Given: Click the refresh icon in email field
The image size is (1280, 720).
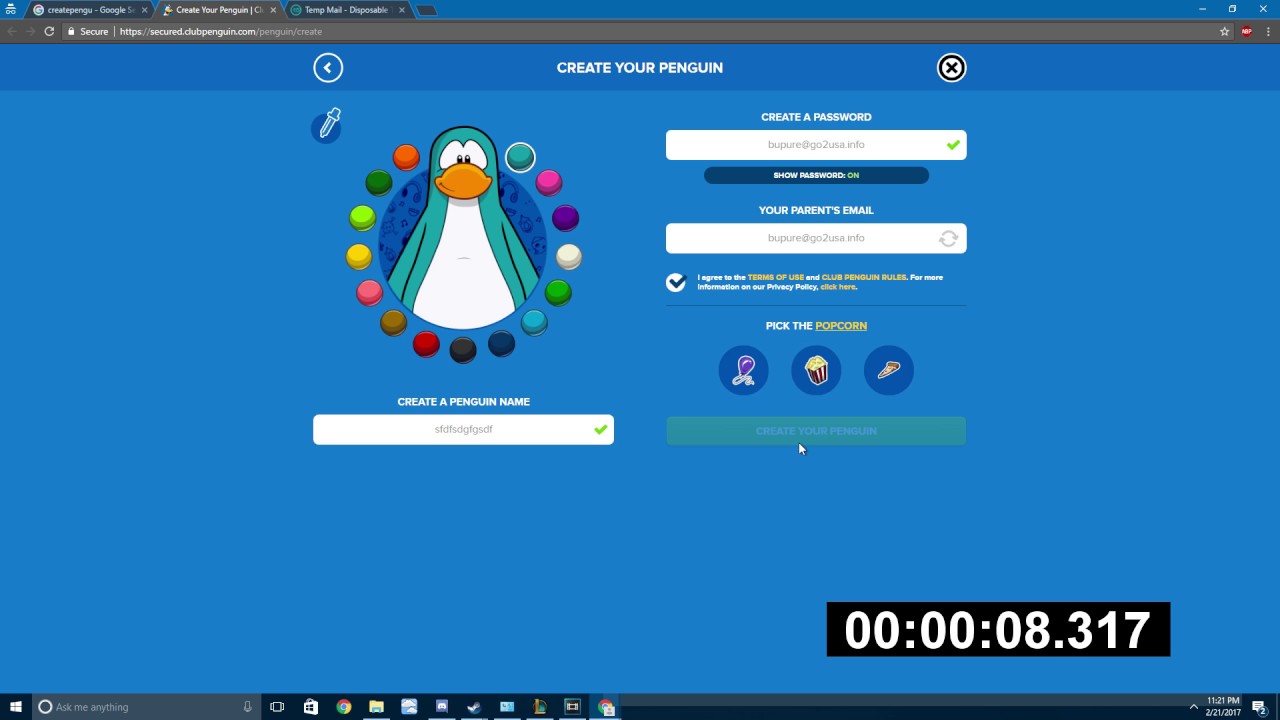Looking at the screenshot, I should (x=948, y=238).
